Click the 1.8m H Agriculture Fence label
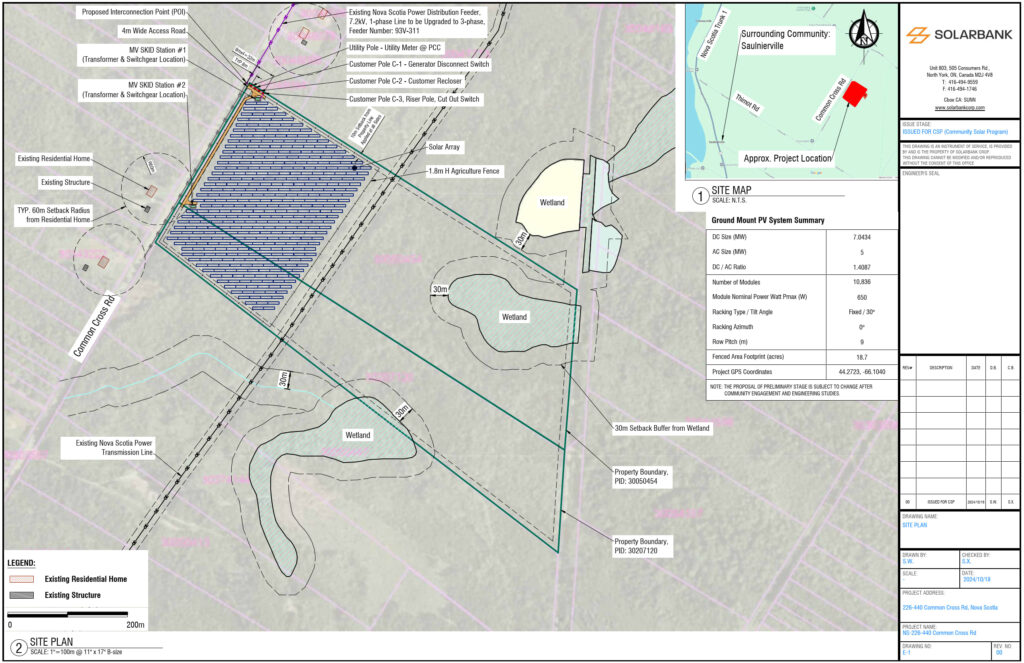 (464, 171)
